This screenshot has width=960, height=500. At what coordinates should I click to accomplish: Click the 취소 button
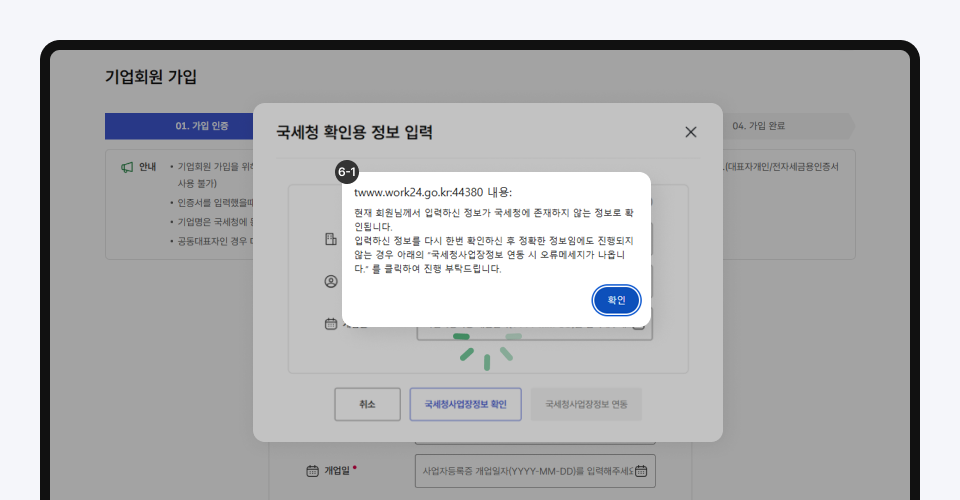click(x=367, y=404)
